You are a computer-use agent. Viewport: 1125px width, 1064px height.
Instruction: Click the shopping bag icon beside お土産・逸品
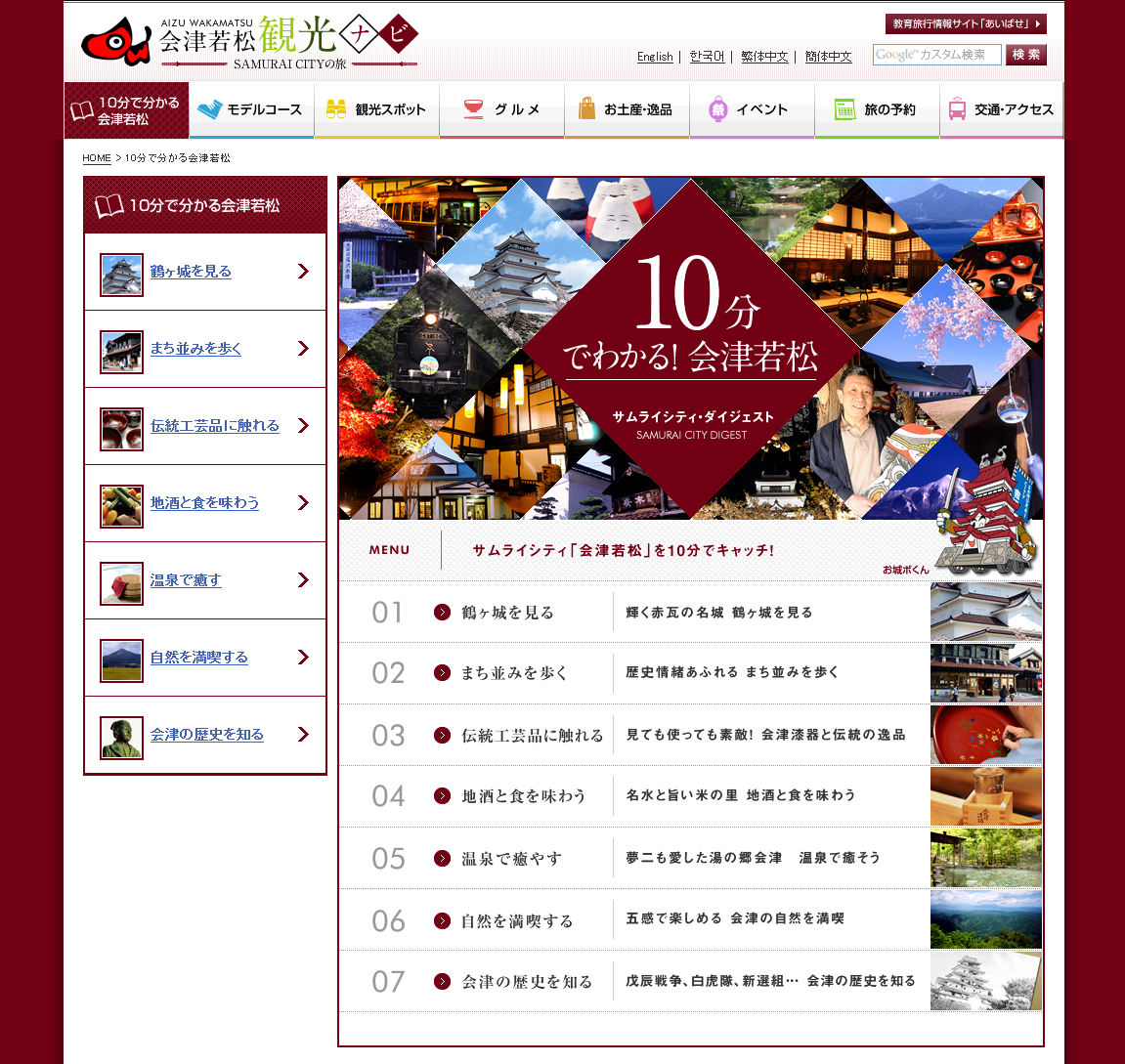(x=586, y=108)
